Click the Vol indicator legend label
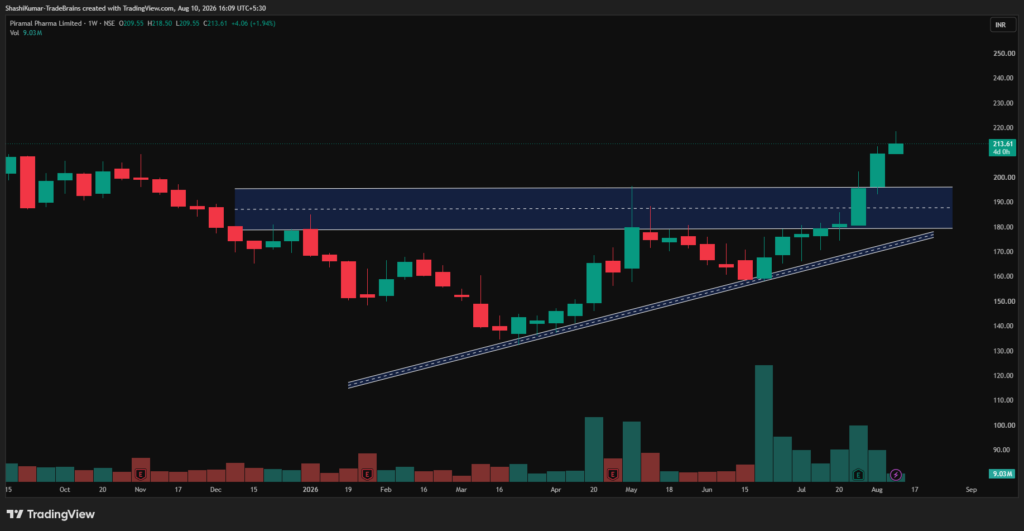1024x531 pixels. [14, 33]
